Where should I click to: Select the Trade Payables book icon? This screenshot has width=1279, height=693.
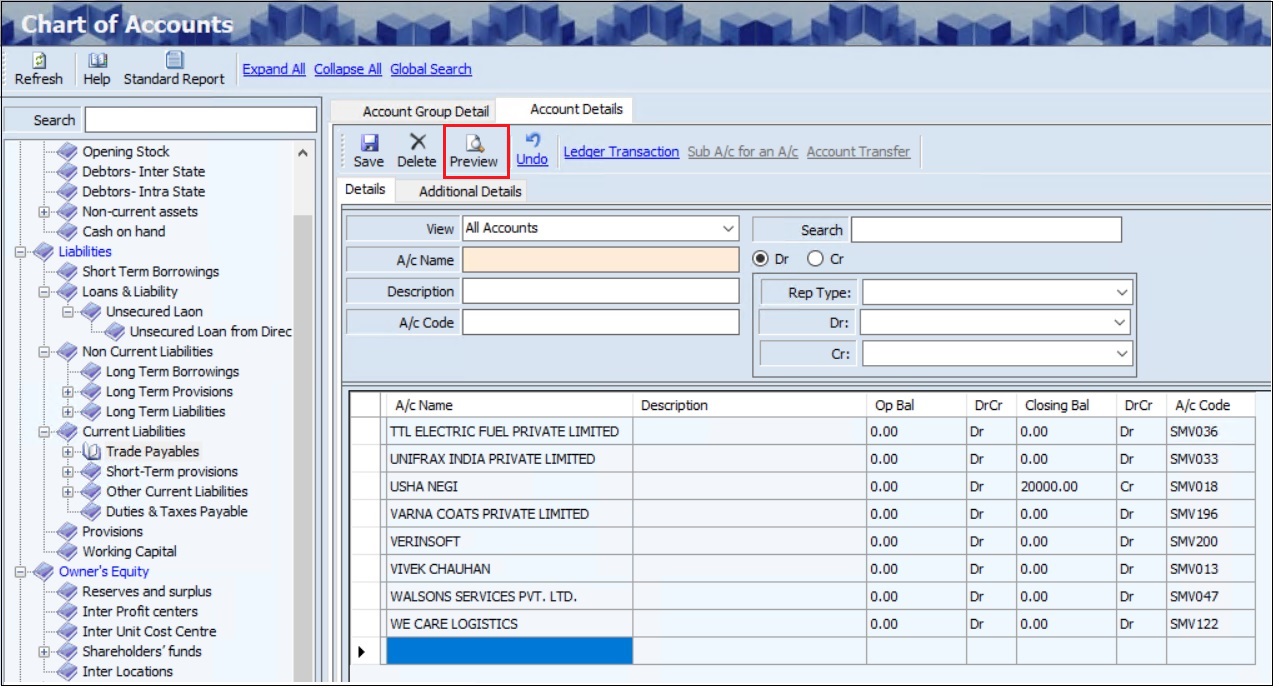point(93,452)
